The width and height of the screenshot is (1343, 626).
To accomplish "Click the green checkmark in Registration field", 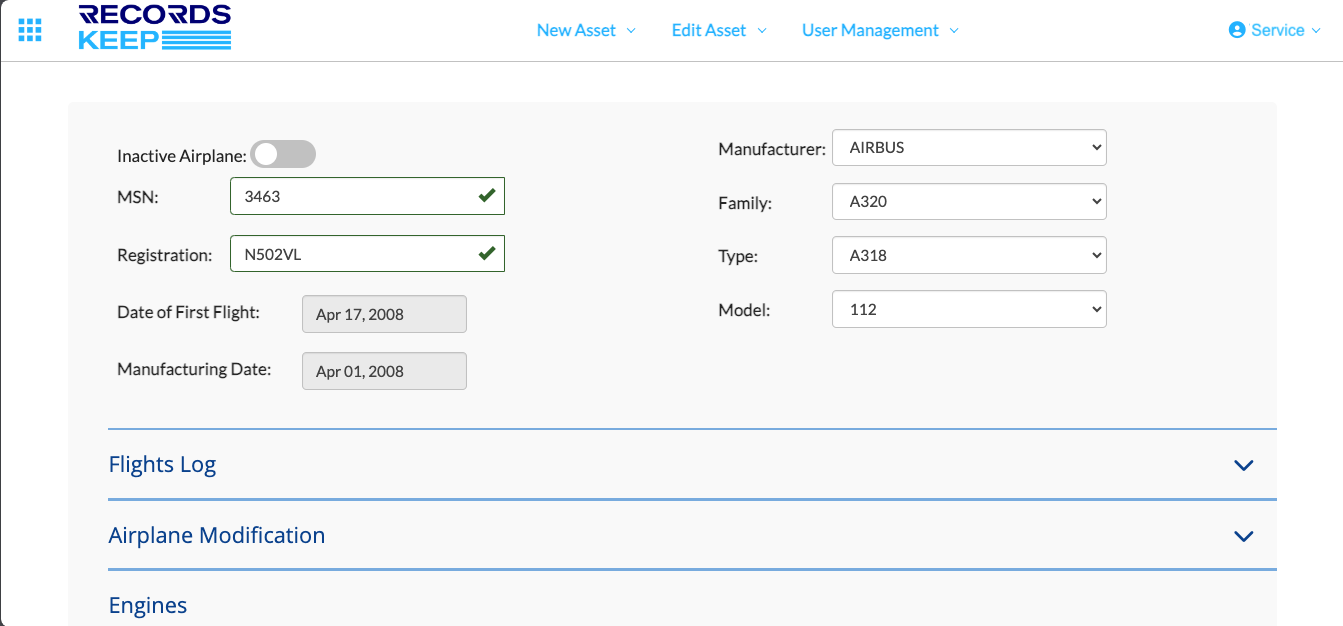I will (x=487, y=254).
